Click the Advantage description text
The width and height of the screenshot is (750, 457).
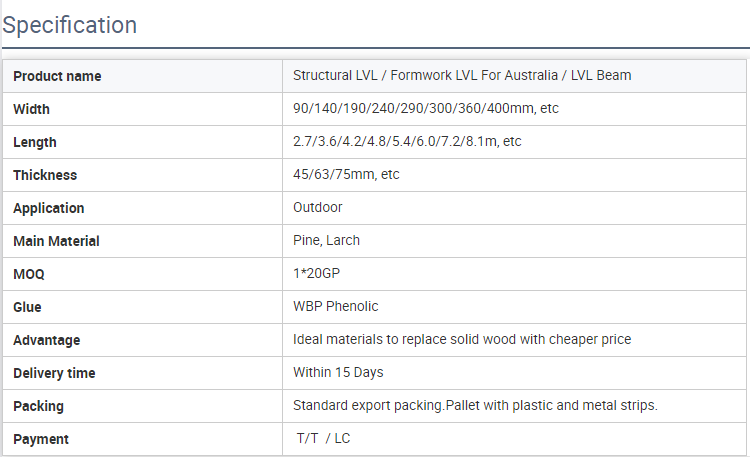point(462,340)
